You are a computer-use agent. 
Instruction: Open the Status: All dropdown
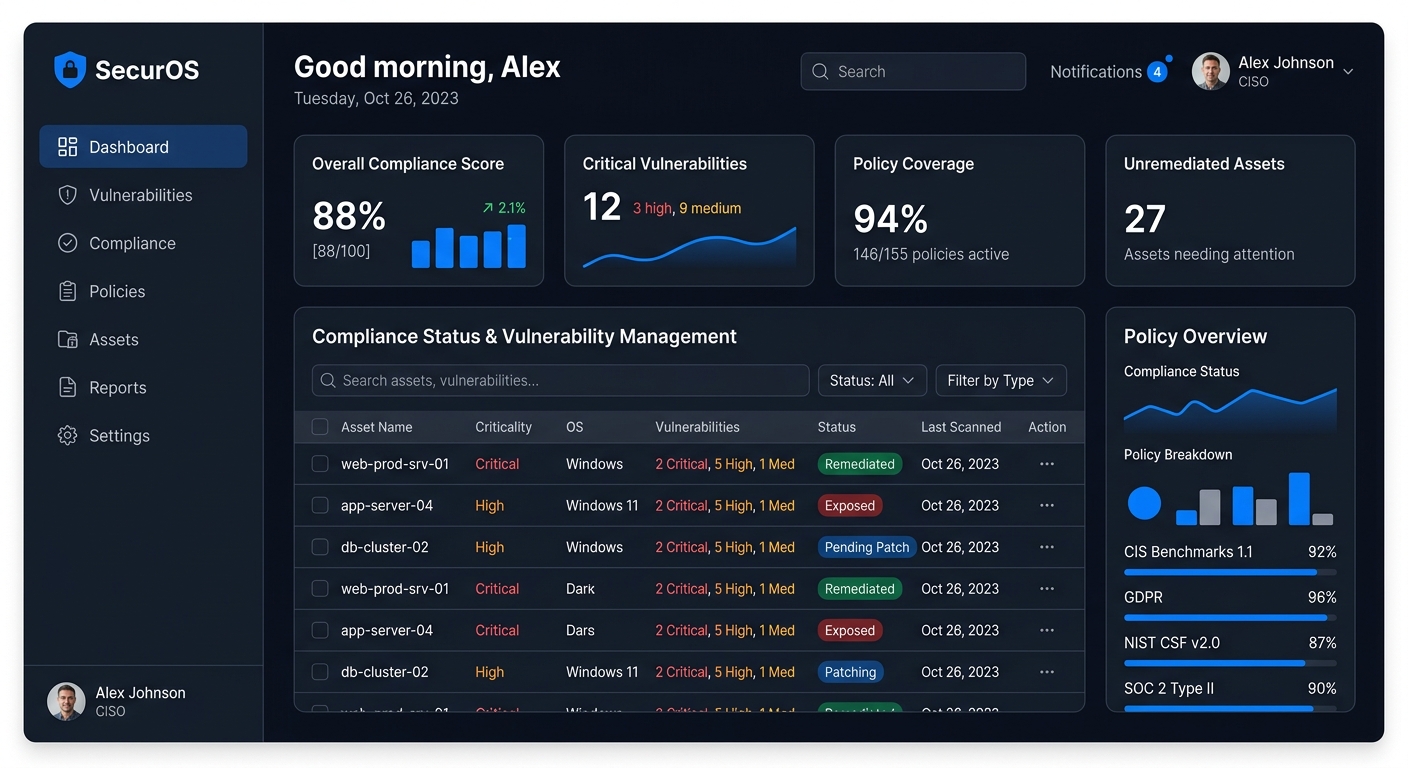coord(871,380)
